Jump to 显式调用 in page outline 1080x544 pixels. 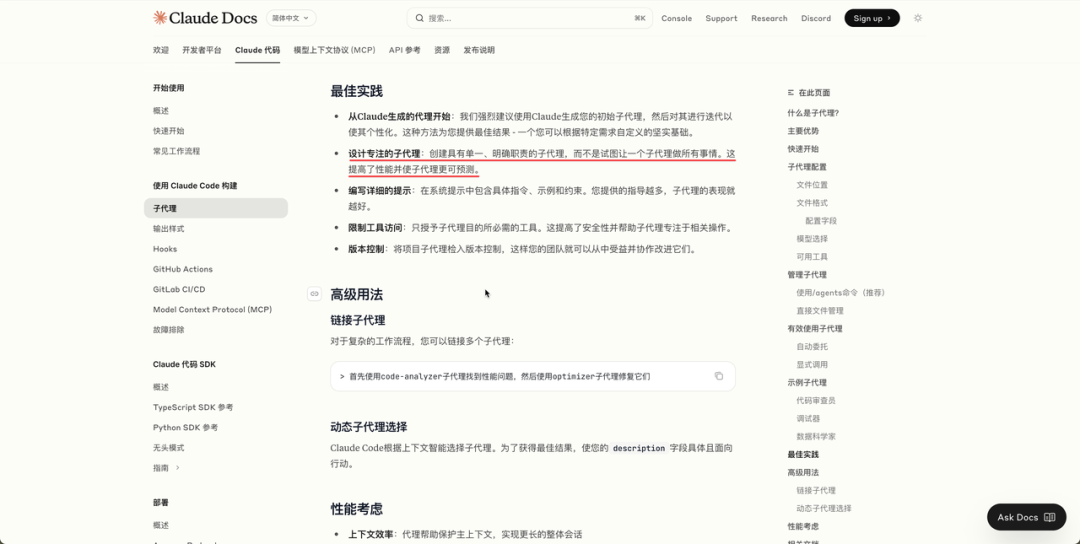(812, 364)
